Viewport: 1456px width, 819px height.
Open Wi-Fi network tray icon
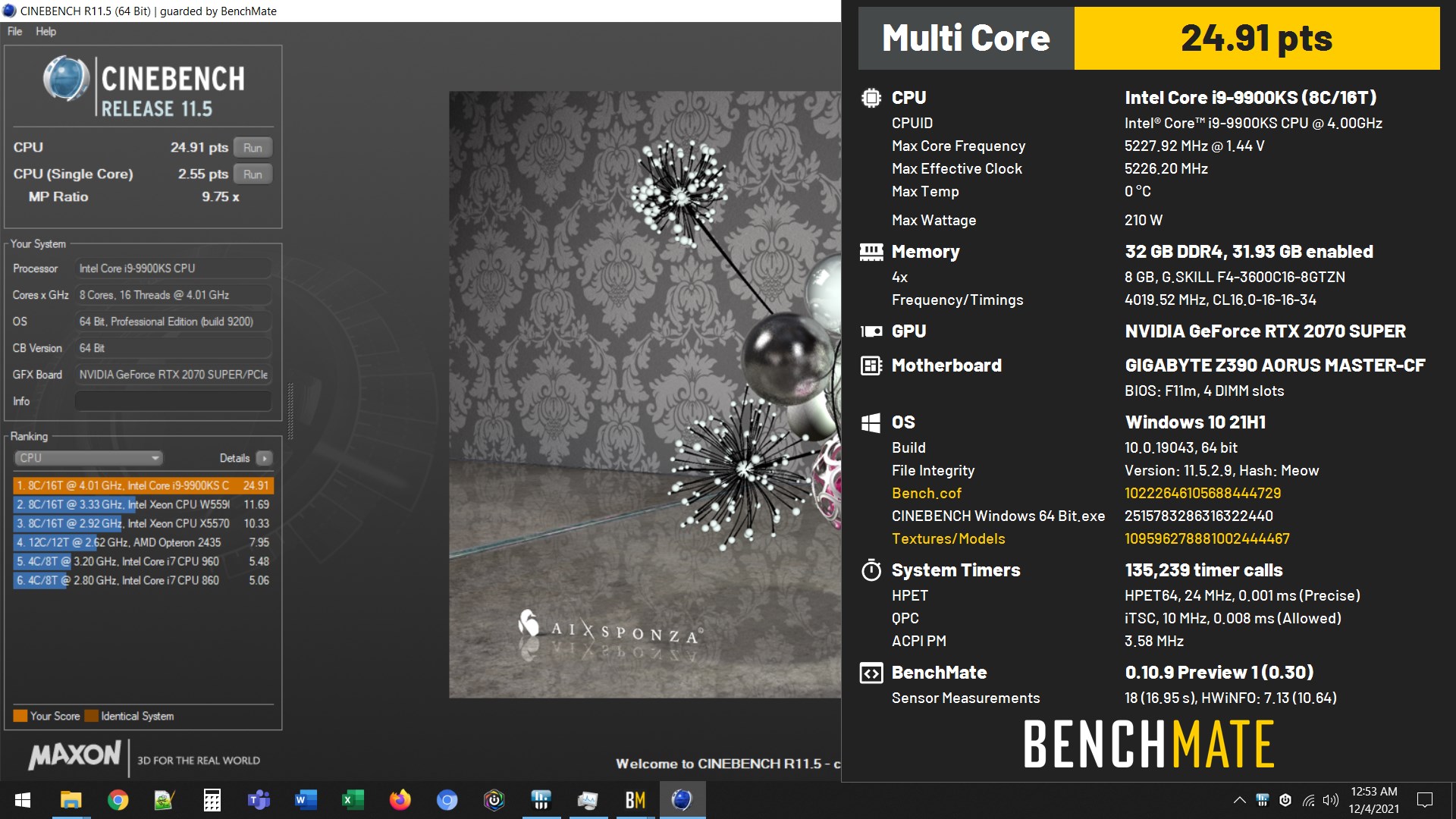[1309, 800]
